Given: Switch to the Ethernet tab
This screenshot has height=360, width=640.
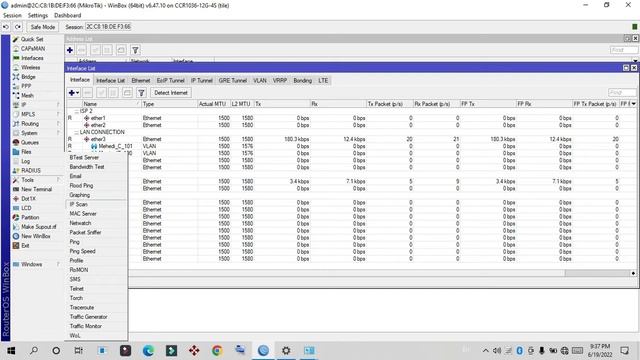Looking at the screenshot, I should [x=141, y=80].
